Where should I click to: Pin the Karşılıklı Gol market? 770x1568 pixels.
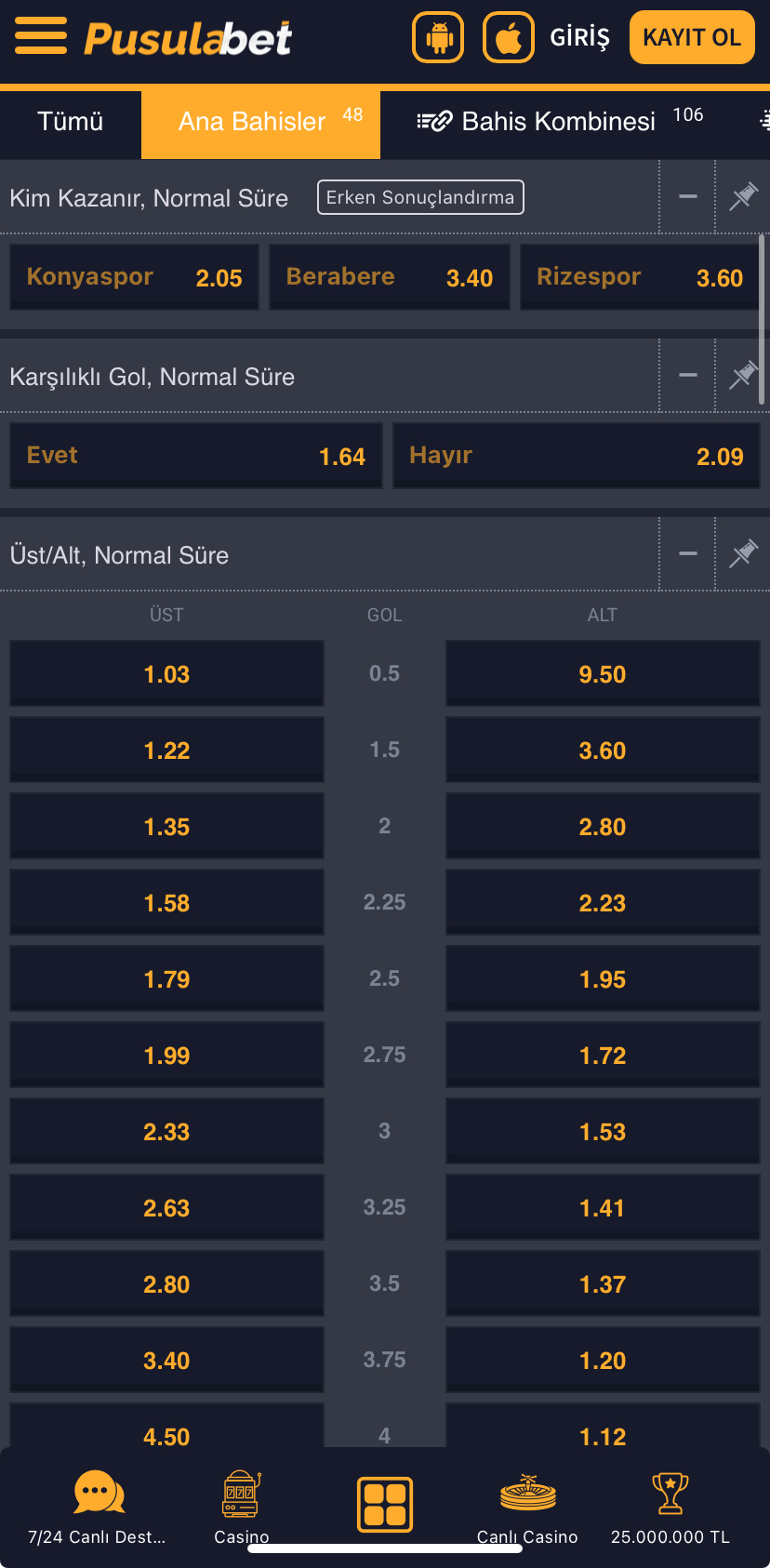click(743, 375)
